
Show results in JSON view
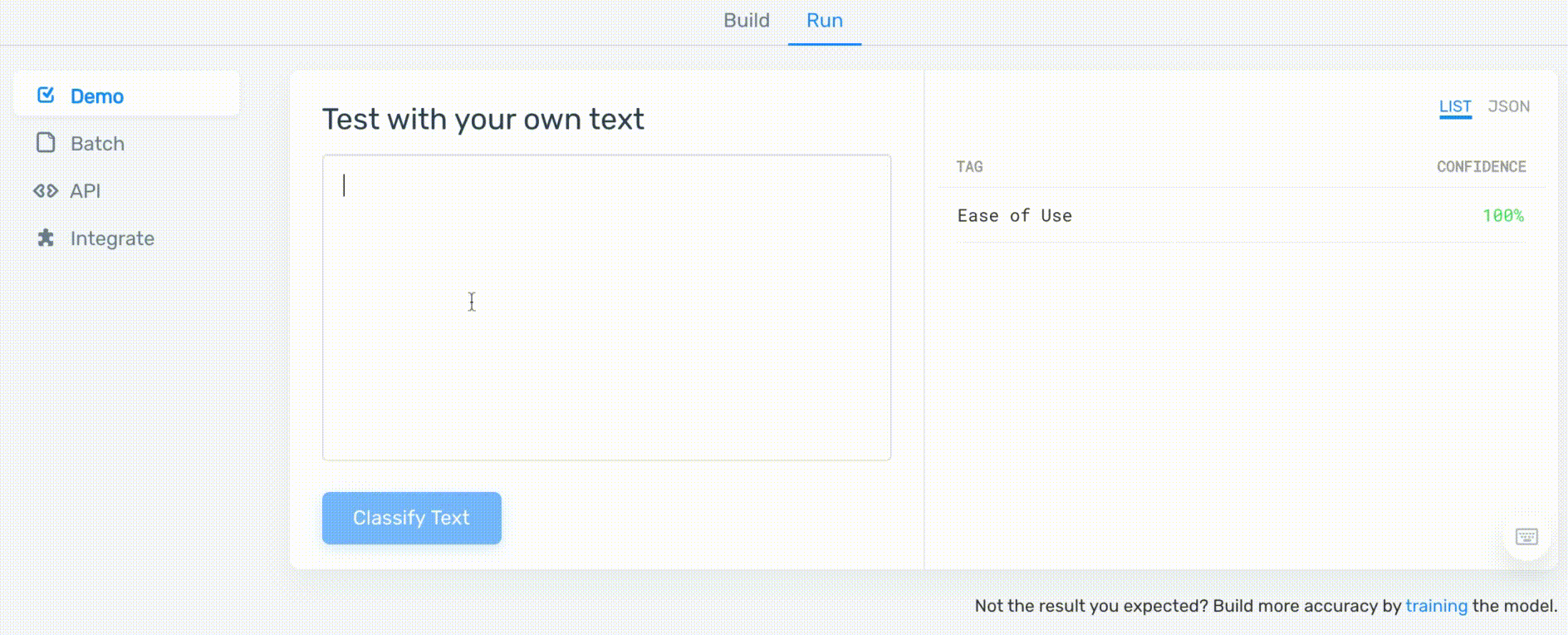click(1508, 106)
